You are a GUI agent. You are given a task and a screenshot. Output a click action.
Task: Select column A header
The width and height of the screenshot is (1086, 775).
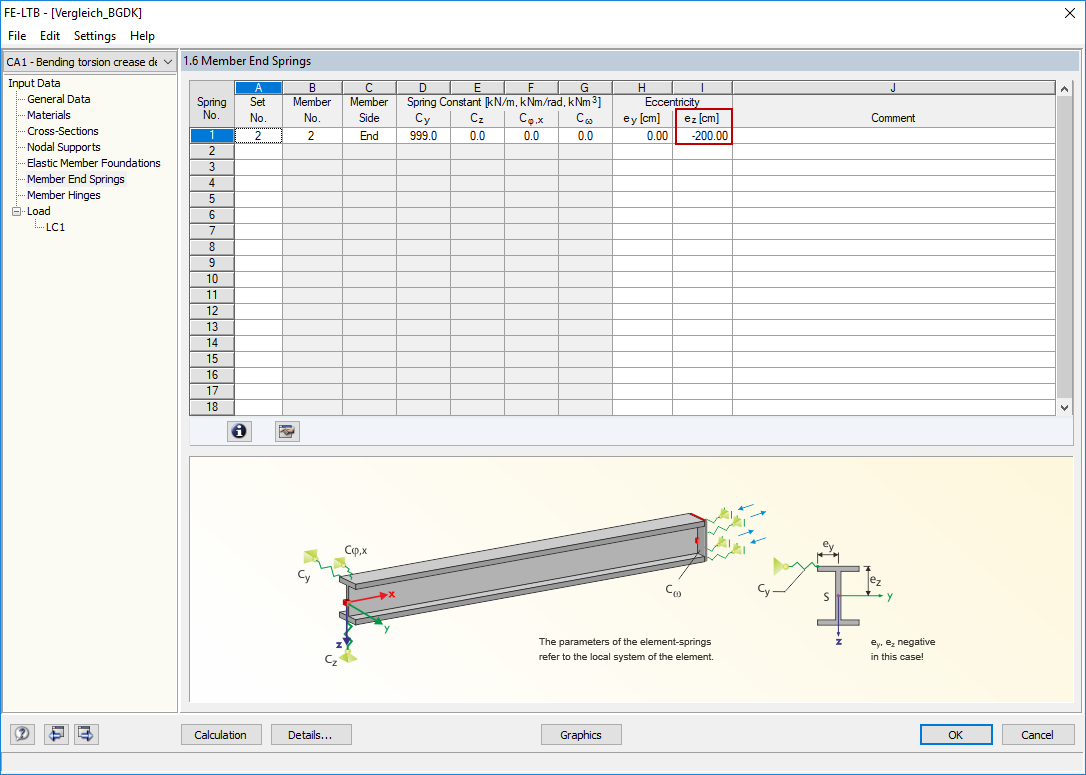(258, 87)
